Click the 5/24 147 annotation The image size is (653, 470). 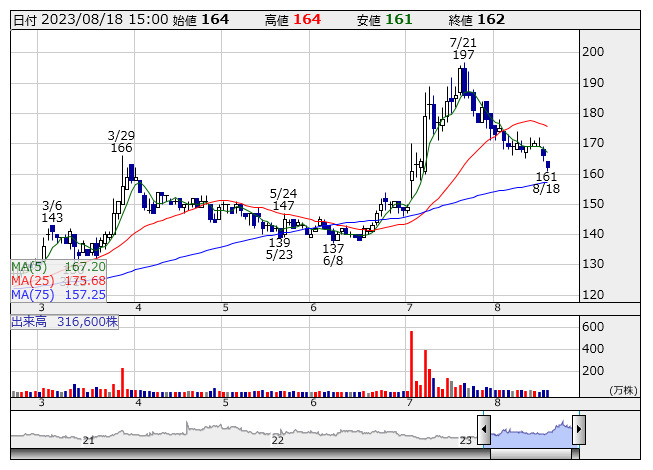point(283,199)
